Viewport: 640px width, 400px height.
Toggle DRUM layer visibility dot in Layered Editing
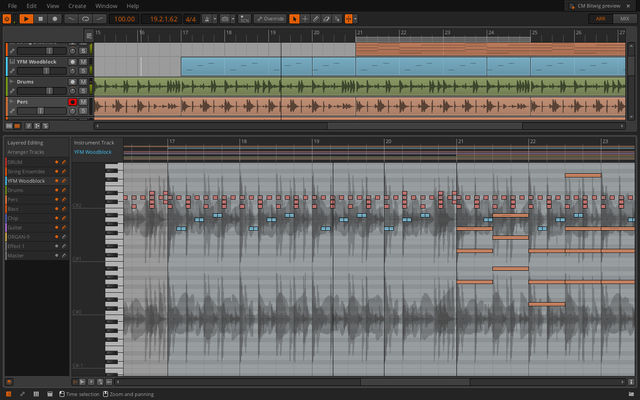(57, 162)
